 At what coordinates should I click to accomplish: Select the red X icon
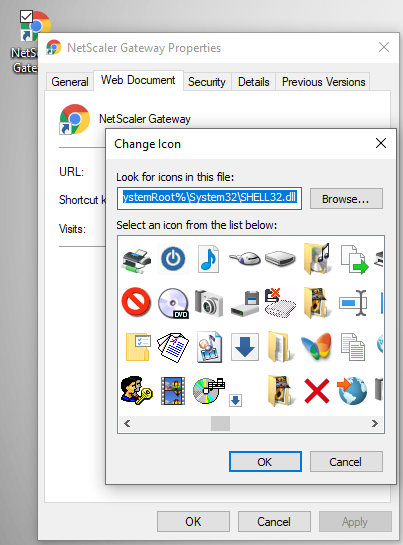316,391
